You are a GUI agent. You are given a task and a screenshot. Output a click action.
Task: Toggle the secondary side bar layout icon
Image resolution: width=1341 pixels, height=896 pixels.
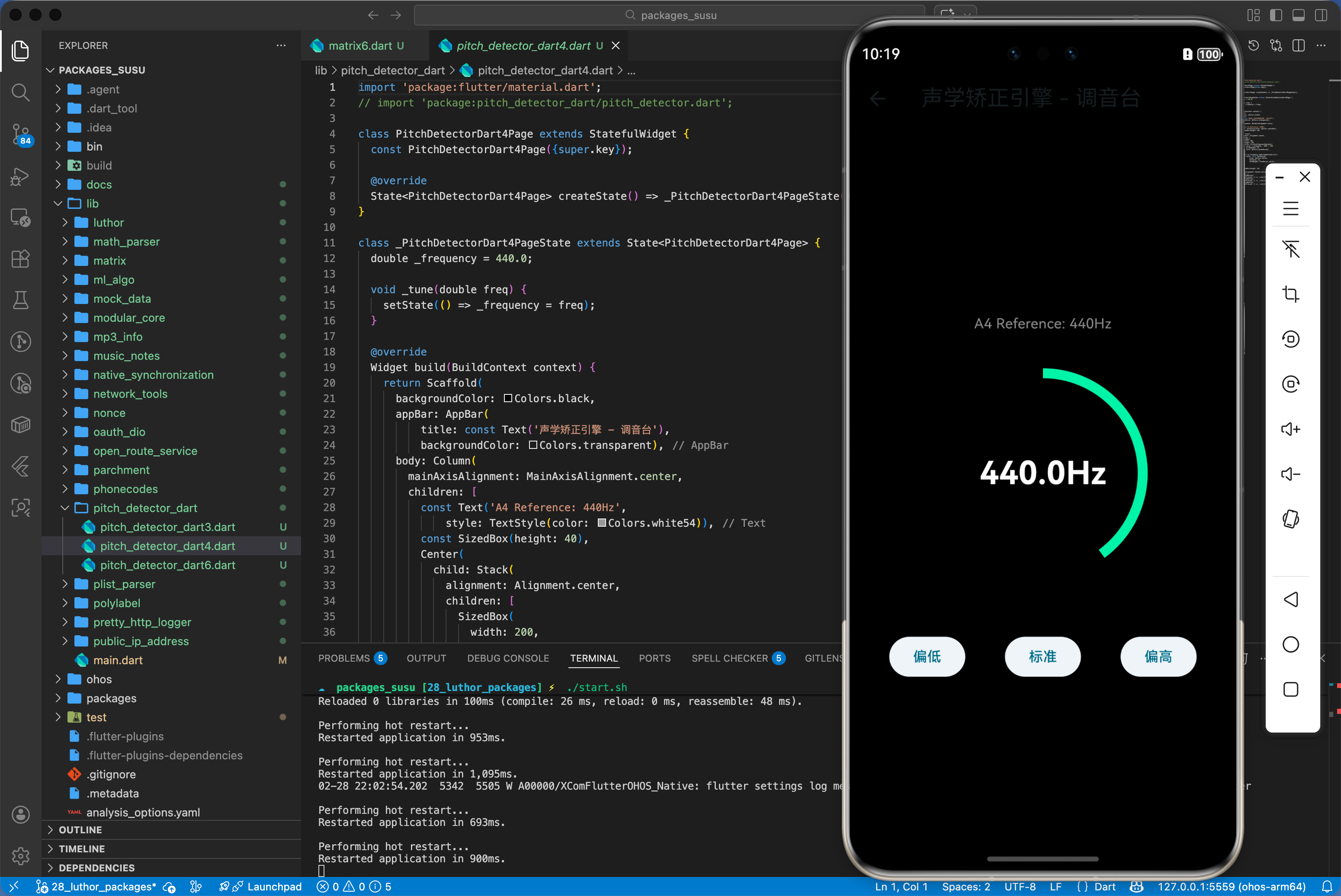[x=1320, y=16]
